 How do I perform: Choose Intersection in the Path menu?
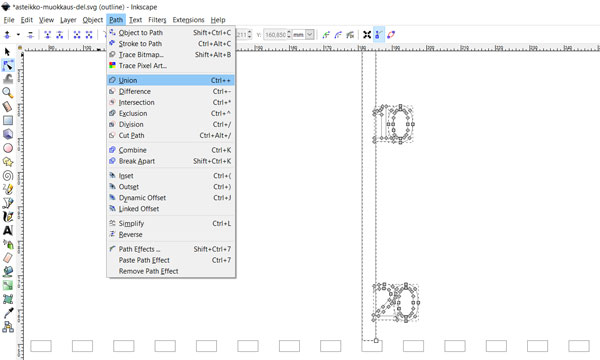tap(171, 103)
